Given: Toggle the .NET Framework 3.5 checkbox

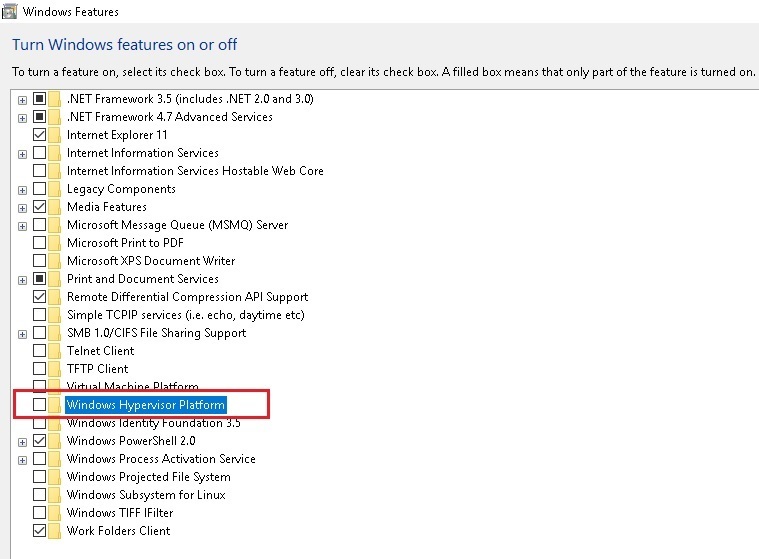Looking at the screenshot, I should click(40, 99).
